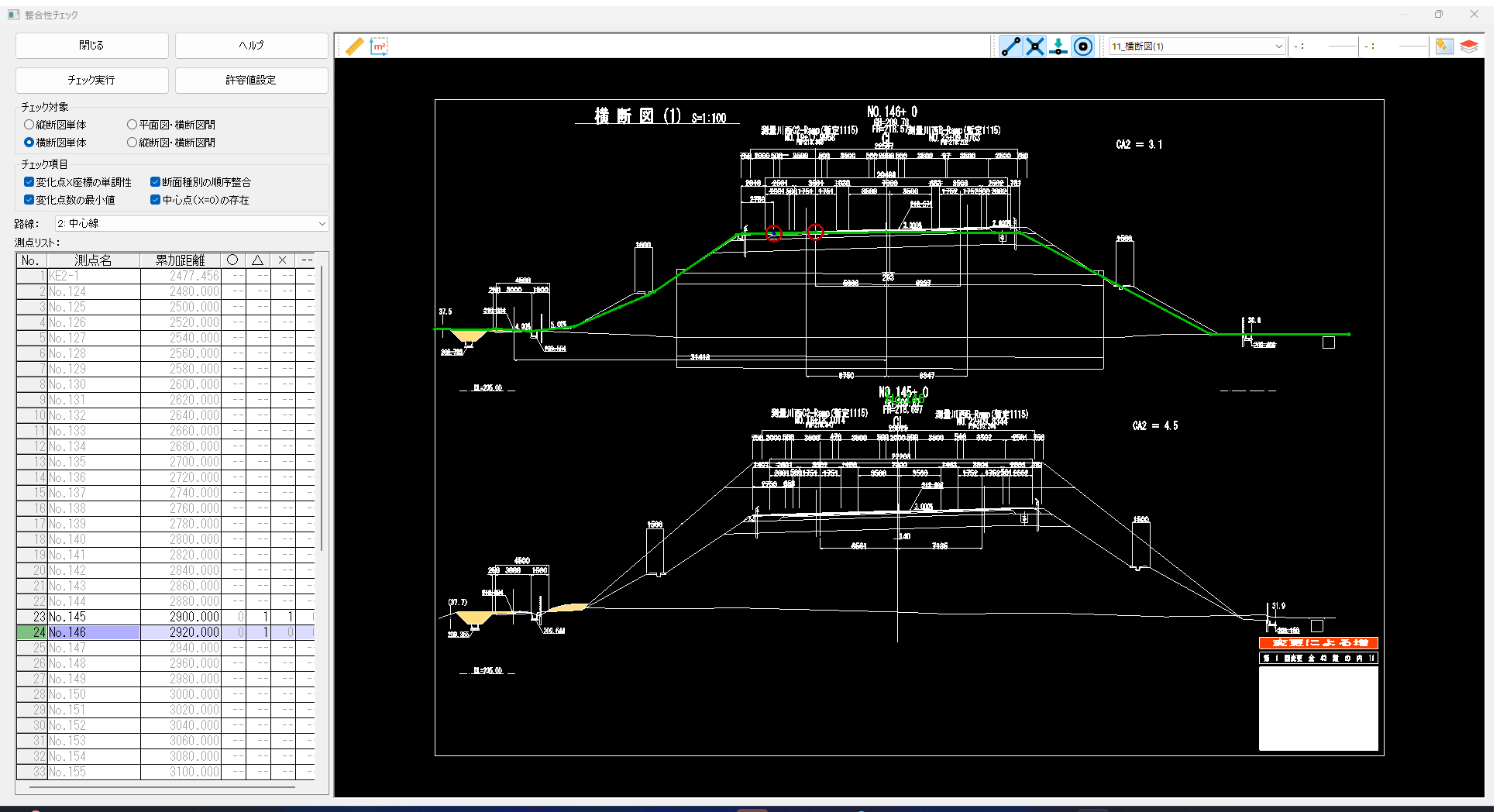Viewport: 1500px width, 812px height.
Task: Toggle 中心点(X=0)の存在 checkbox
Action: 200,200
